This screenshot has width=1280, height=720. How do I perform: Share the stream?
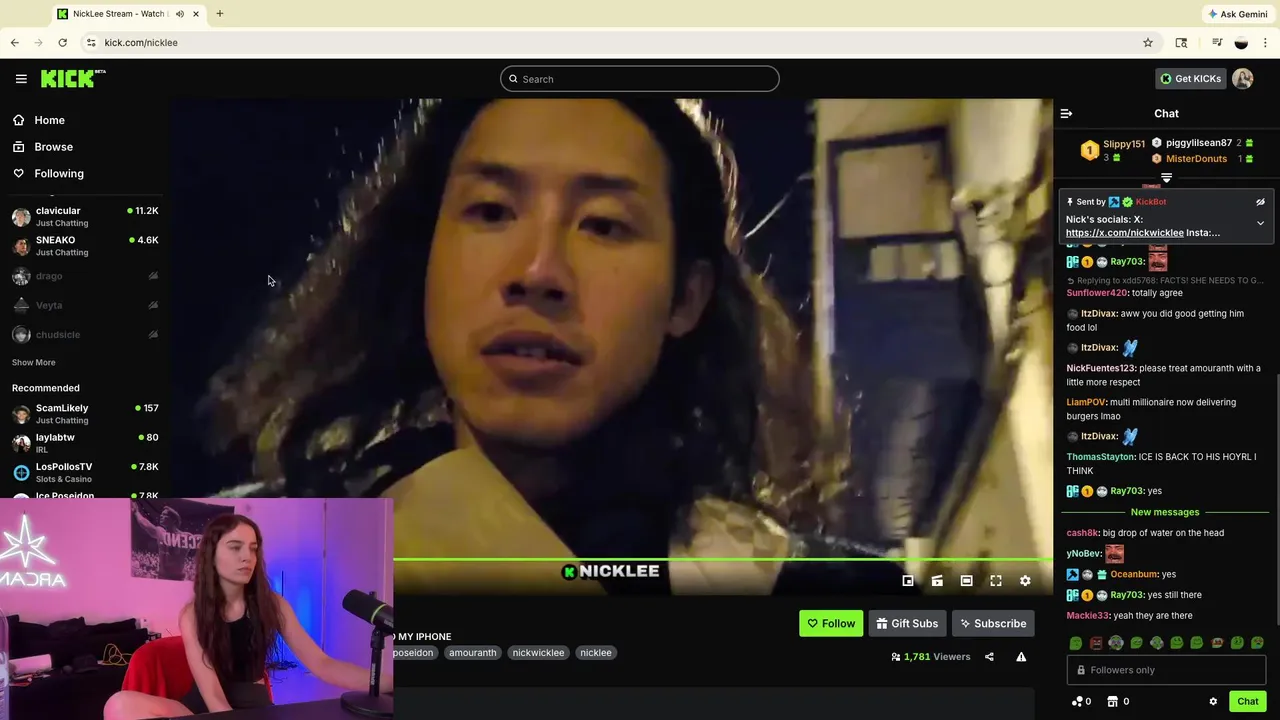(989, 657)
